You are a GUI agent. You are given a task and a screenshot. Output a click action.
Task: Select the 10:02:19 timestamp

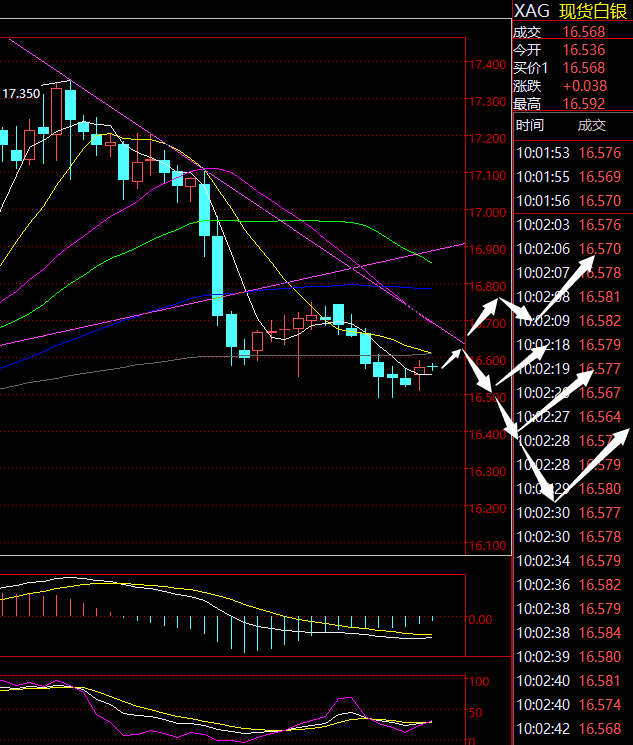[543, 369]
